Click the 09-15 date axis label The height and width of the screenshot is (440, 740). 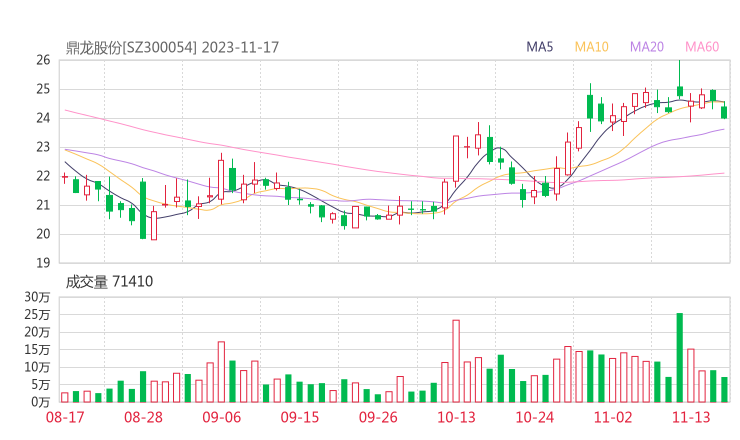pos(300,417)
